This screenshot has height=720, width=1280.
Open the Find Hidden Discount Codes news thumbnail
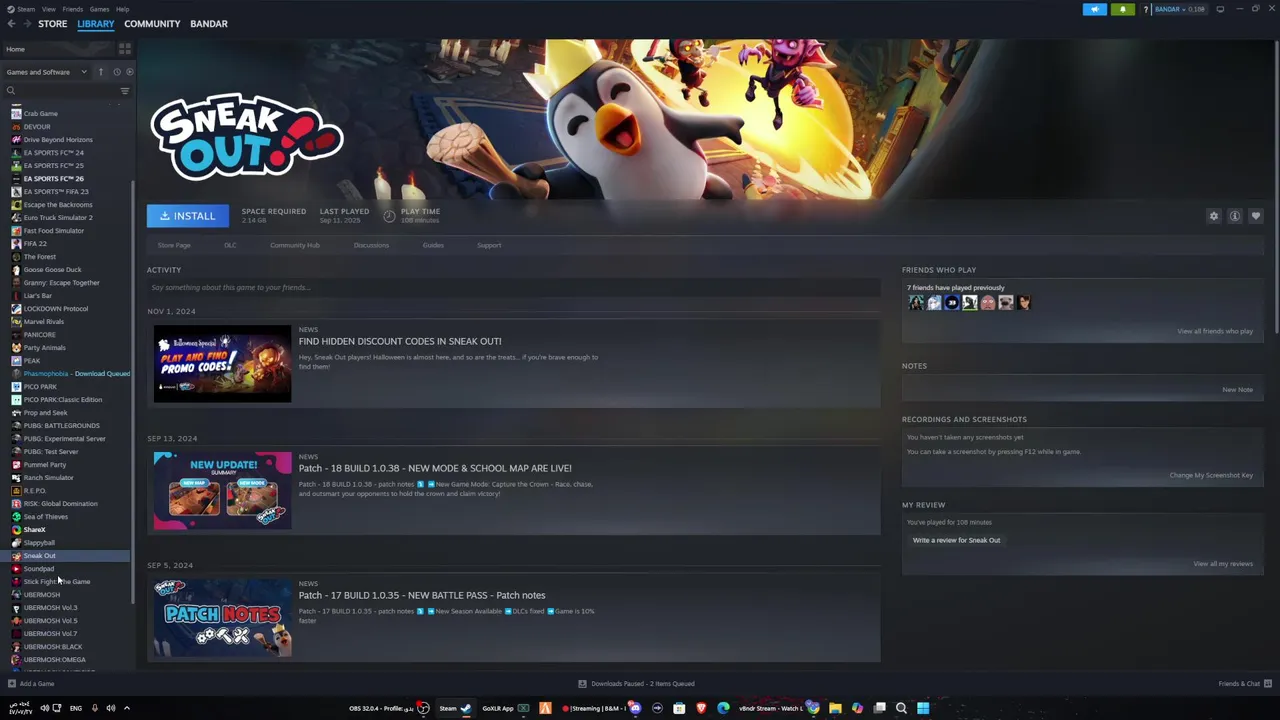point(222,364)
